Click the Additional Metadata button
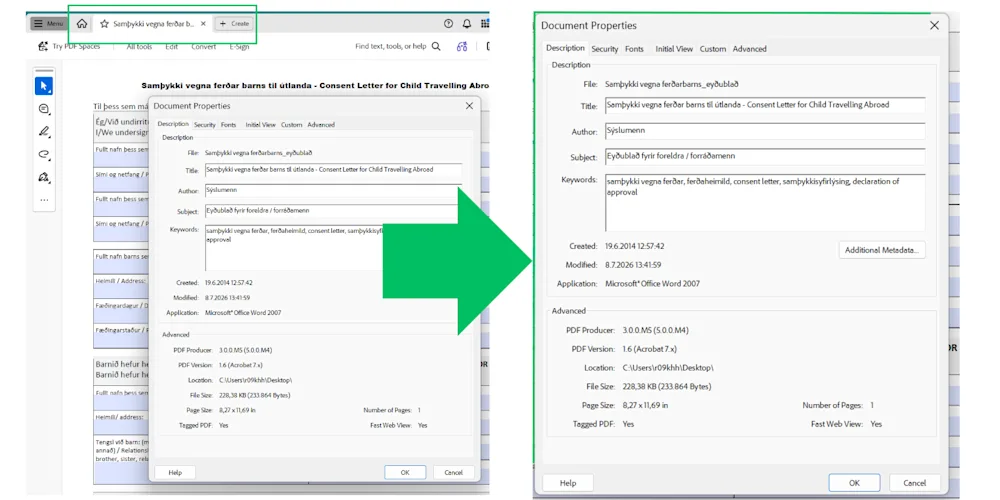The height and width of the screenshot is (500, 1000). [882, 250]
